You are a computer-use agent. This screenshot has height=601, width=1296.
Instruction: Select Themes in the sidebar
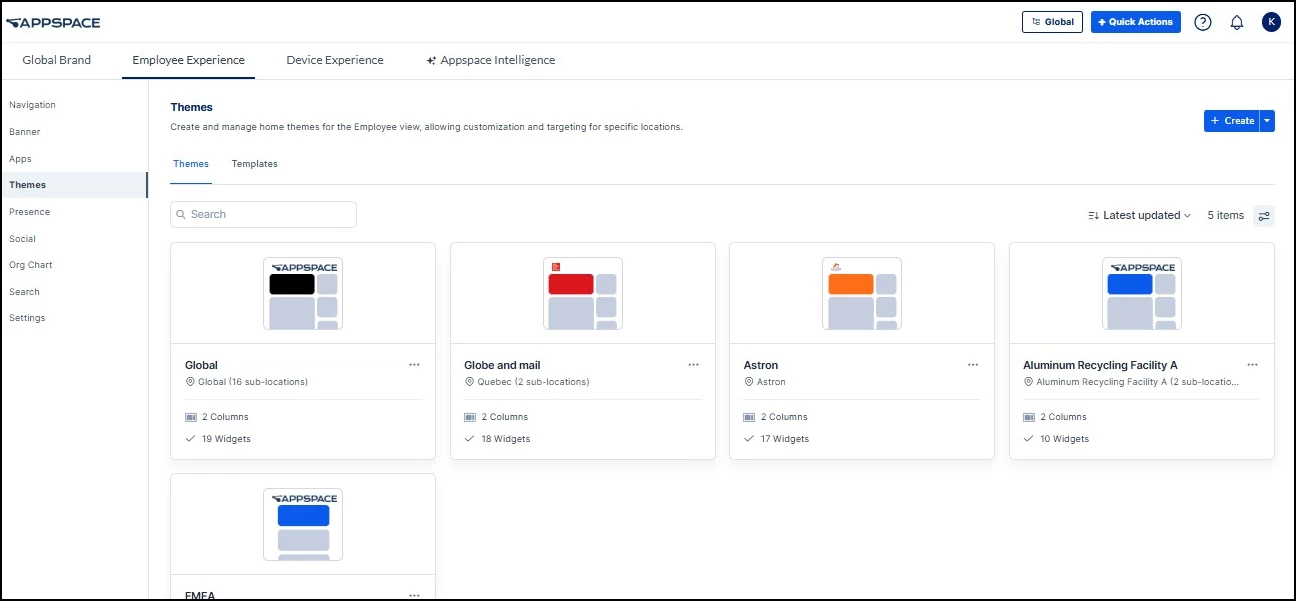pos(74,185)
